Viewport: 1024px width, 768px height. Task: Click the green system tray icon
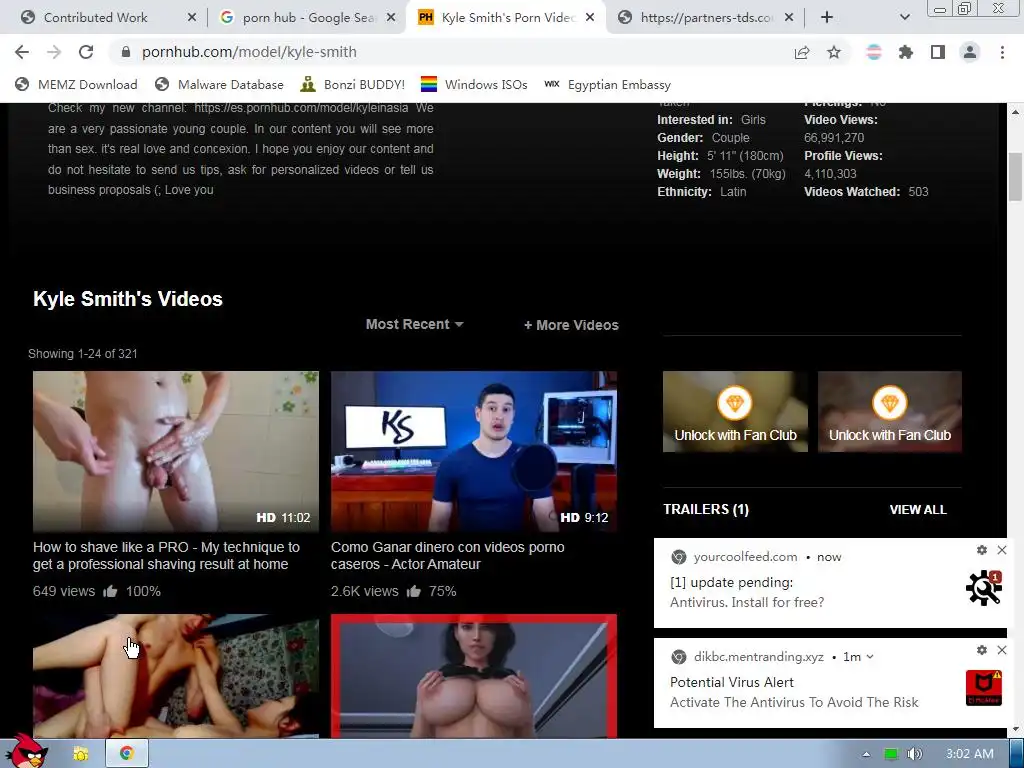tap(891, 754)
